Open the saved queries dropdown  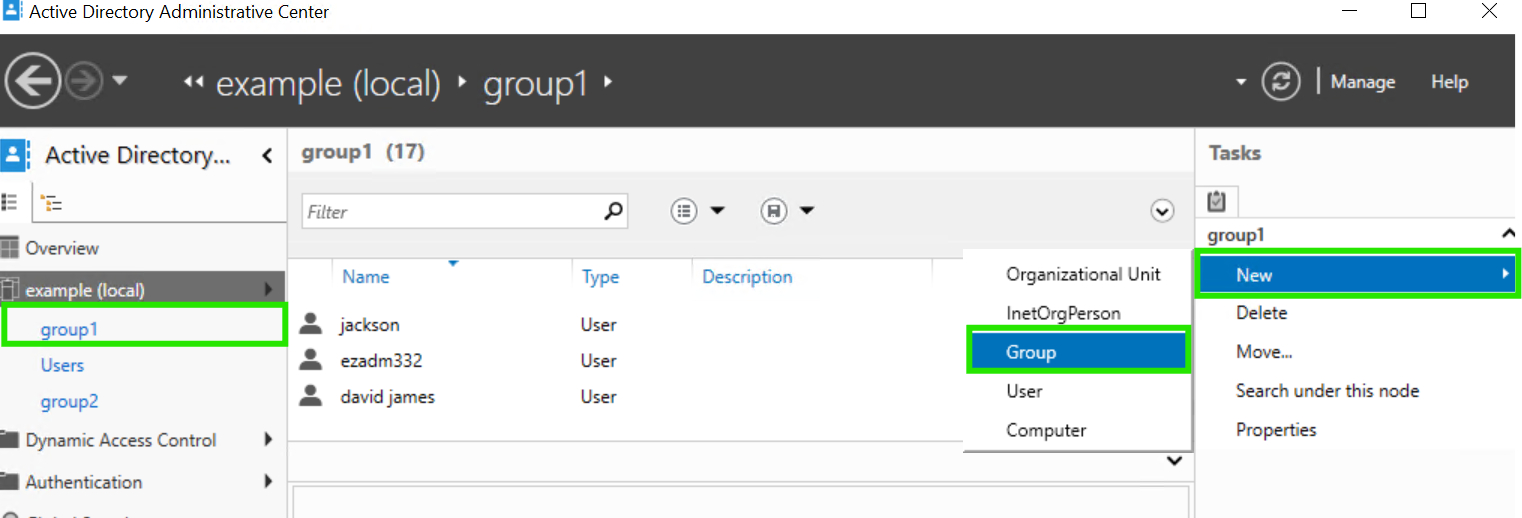pos(787,211)
